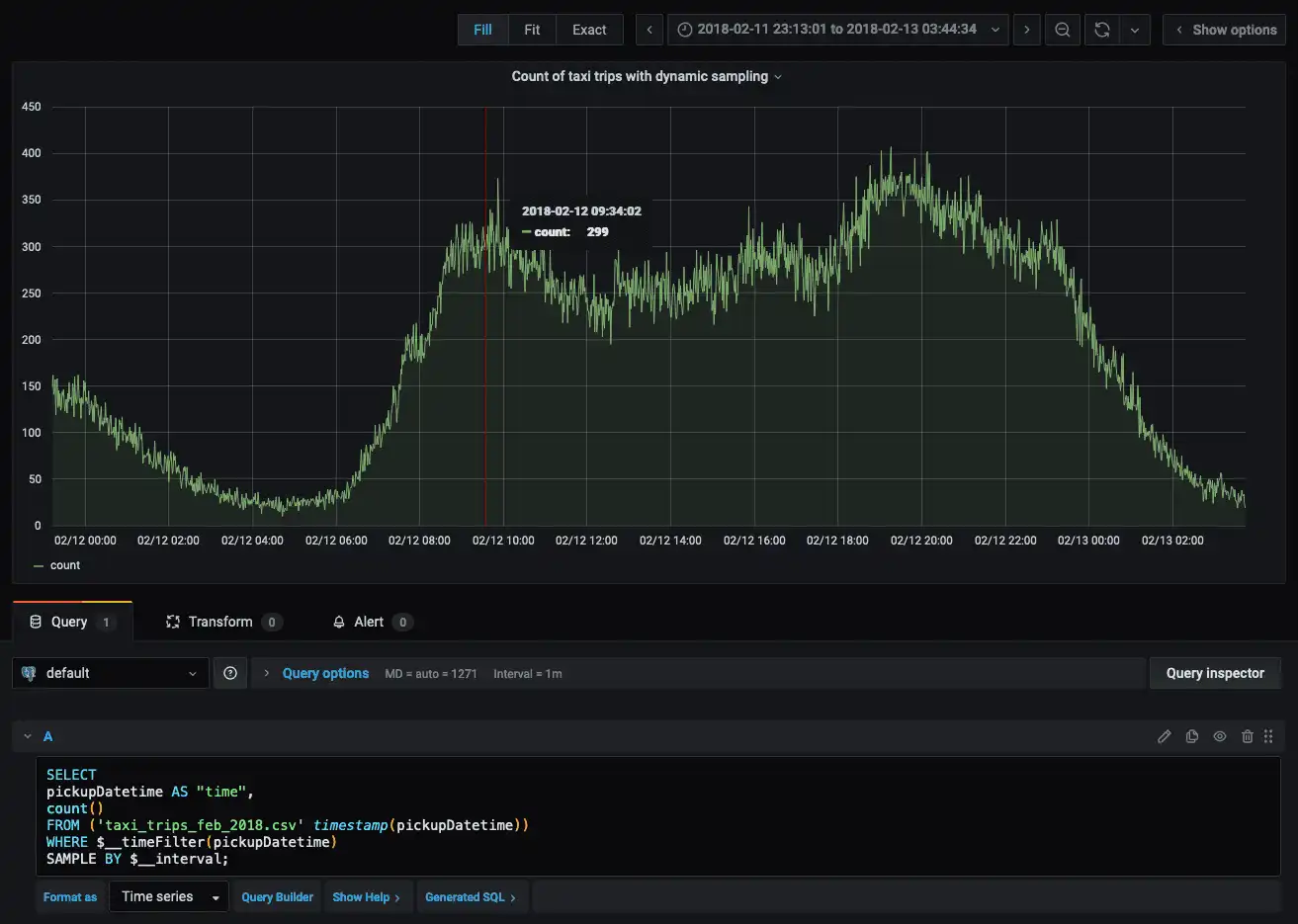Delete query A with the trash icon
This screenshot has width=1298, height=924.
(1248, 736)
